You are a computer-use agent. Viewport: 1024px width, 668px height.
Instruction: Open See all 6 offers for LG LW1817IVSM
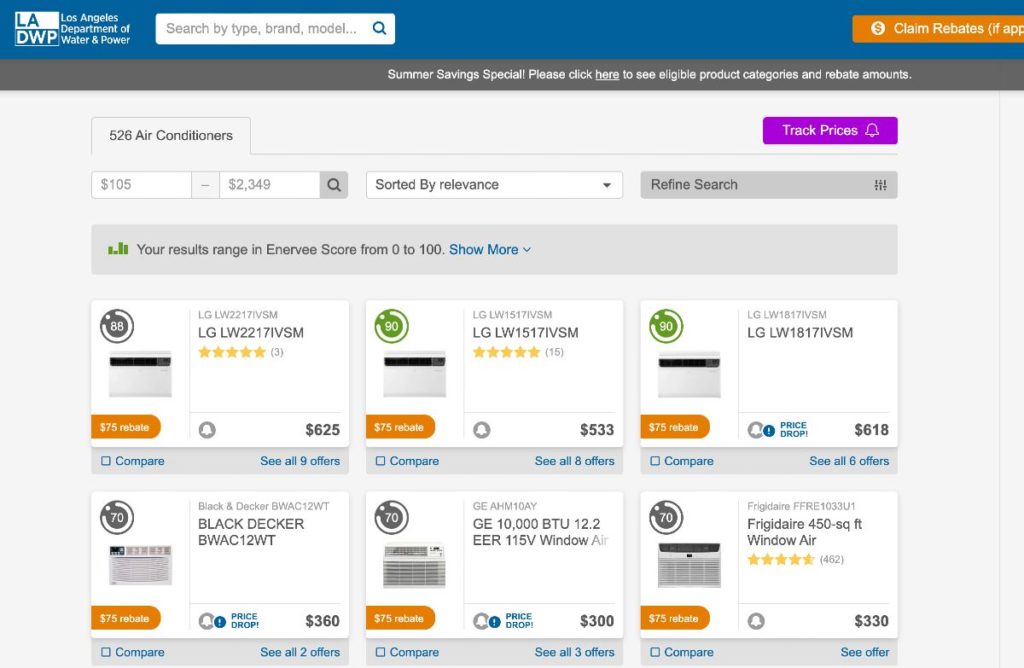click(849, 461)
